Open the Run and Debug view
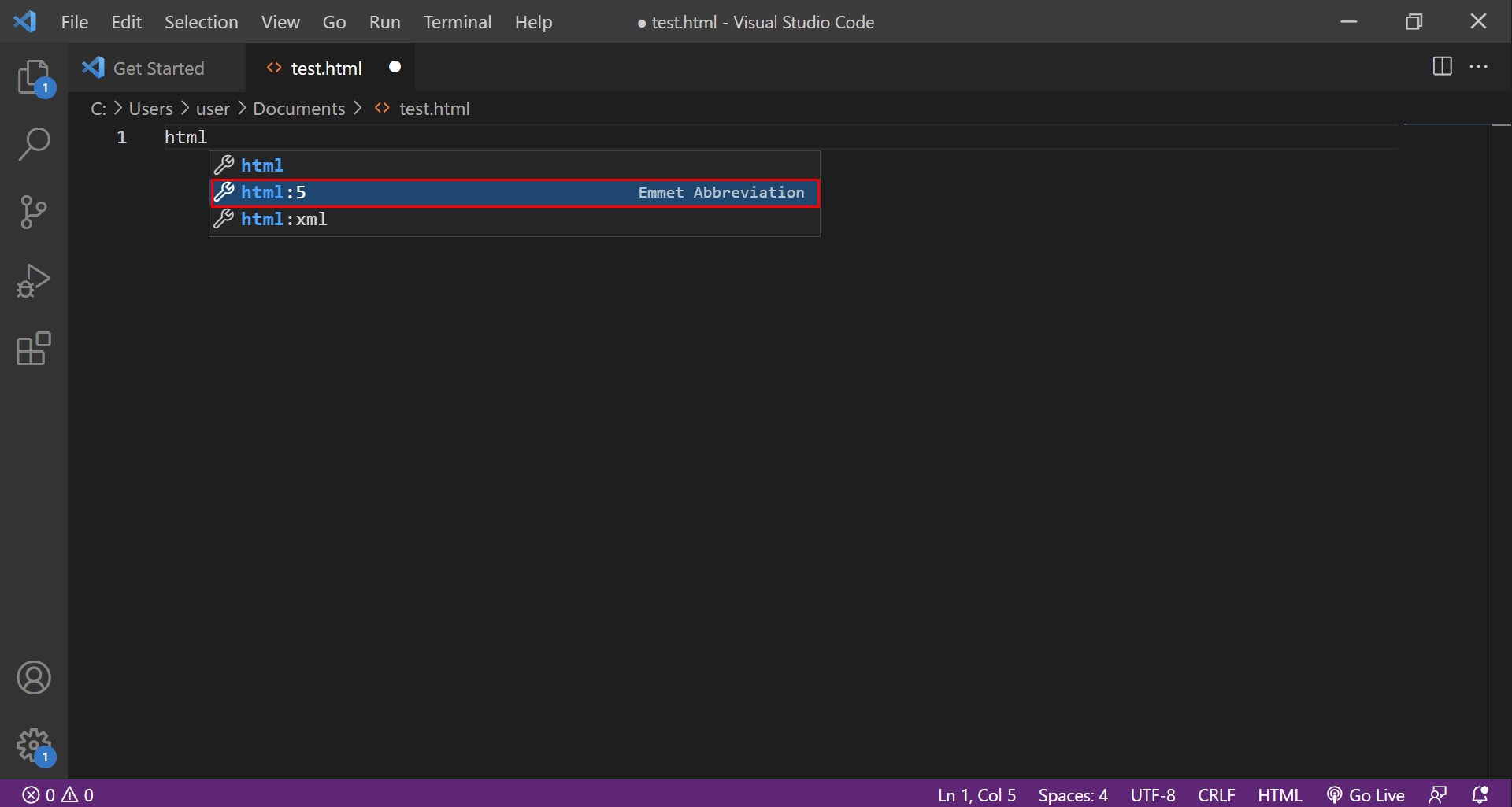This screenshot has width=1512, height=807. coord(34,280)
